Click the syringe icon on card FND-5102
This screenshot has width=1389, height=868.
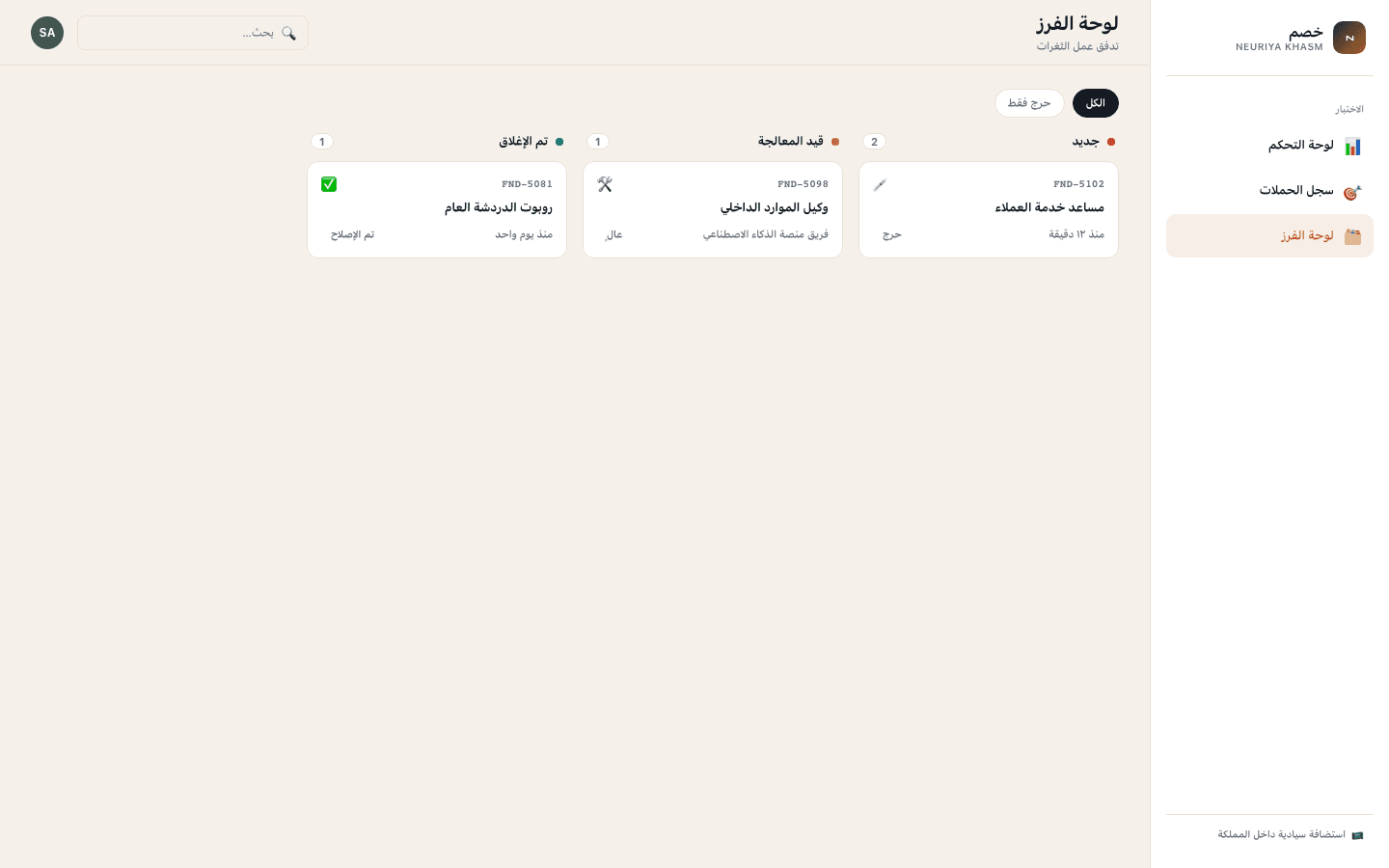click(880, 184)
